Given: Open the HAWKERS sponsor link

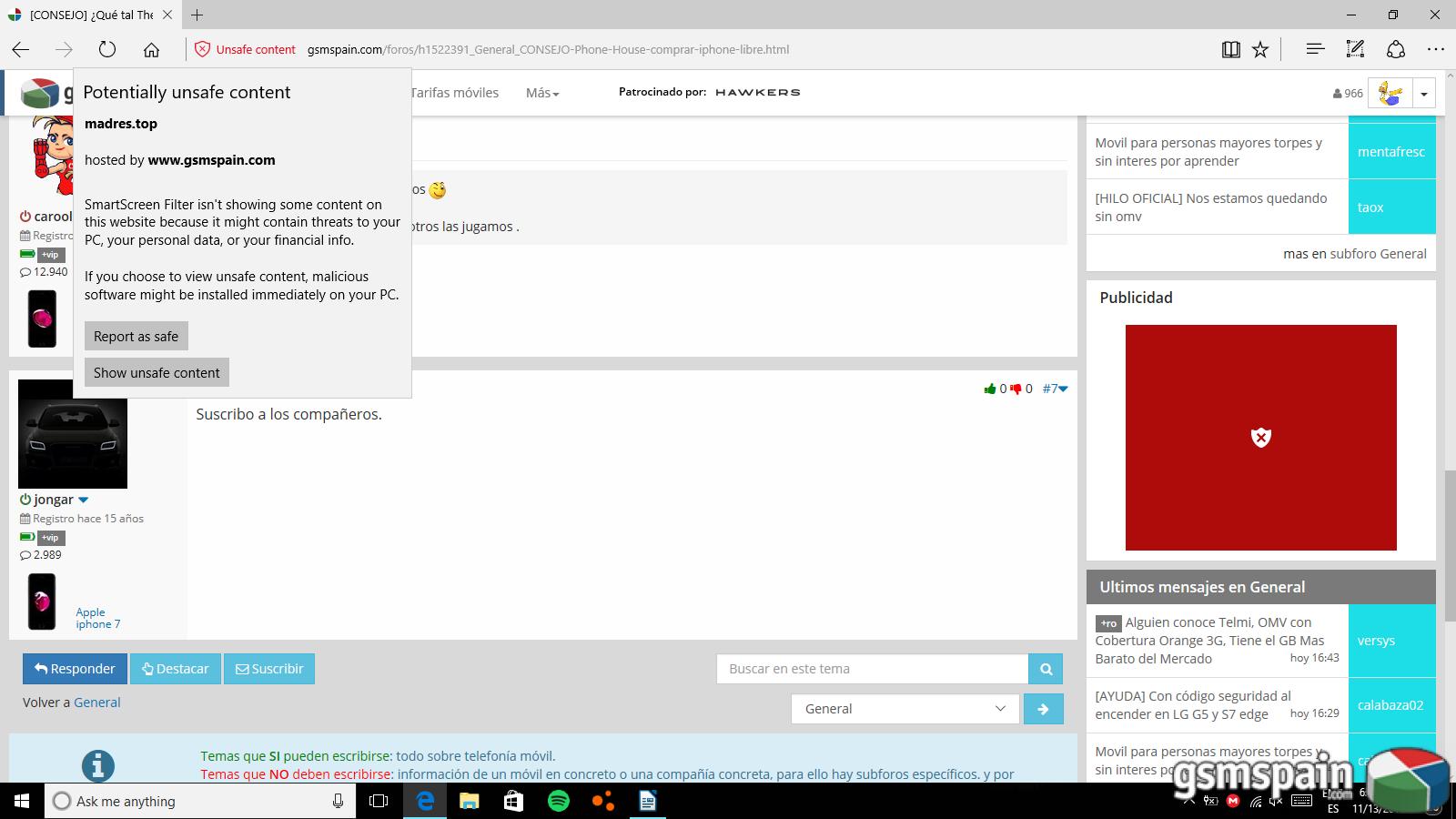Looking at the screenshot, I should 757,92.
